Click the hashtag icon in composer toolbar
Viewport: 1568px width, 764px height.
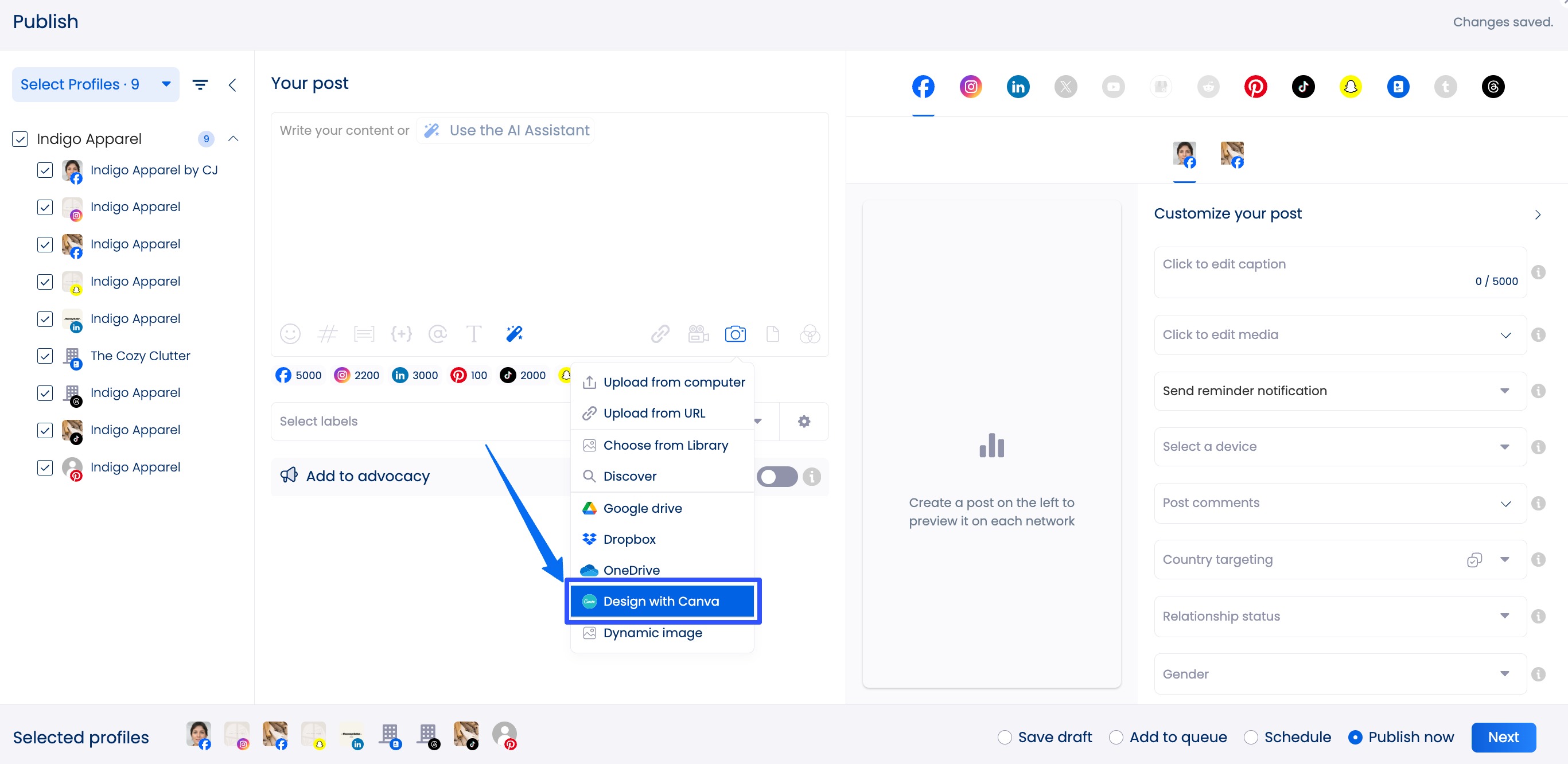point(327,334)
